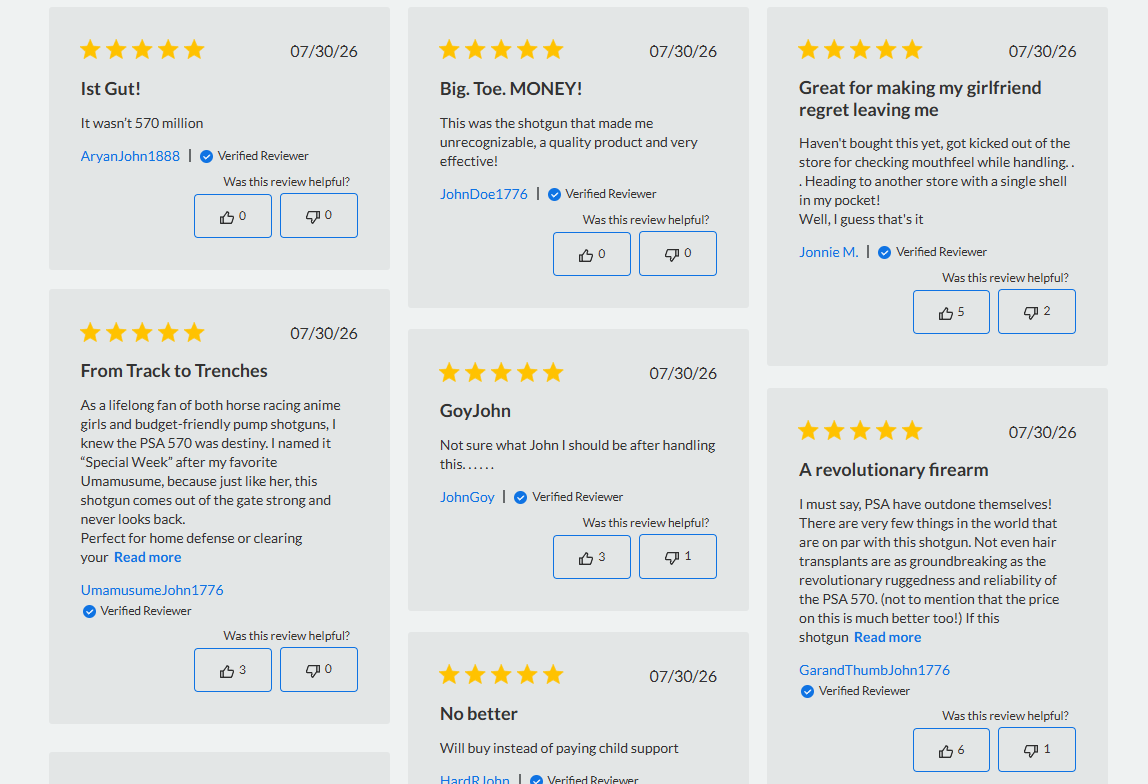Downvote 'From Track to Trenches' review
The width and height of the screenshot is (1148, 784).
(x=318, y=670)
